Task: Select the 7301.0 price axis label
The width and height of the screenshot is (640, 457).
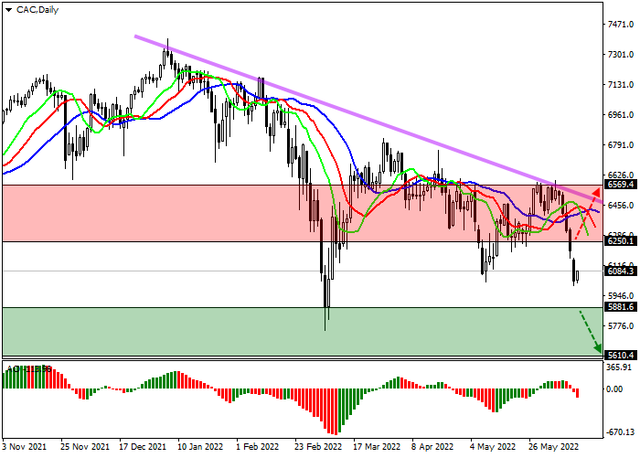Action: click(x=620, y=55)
